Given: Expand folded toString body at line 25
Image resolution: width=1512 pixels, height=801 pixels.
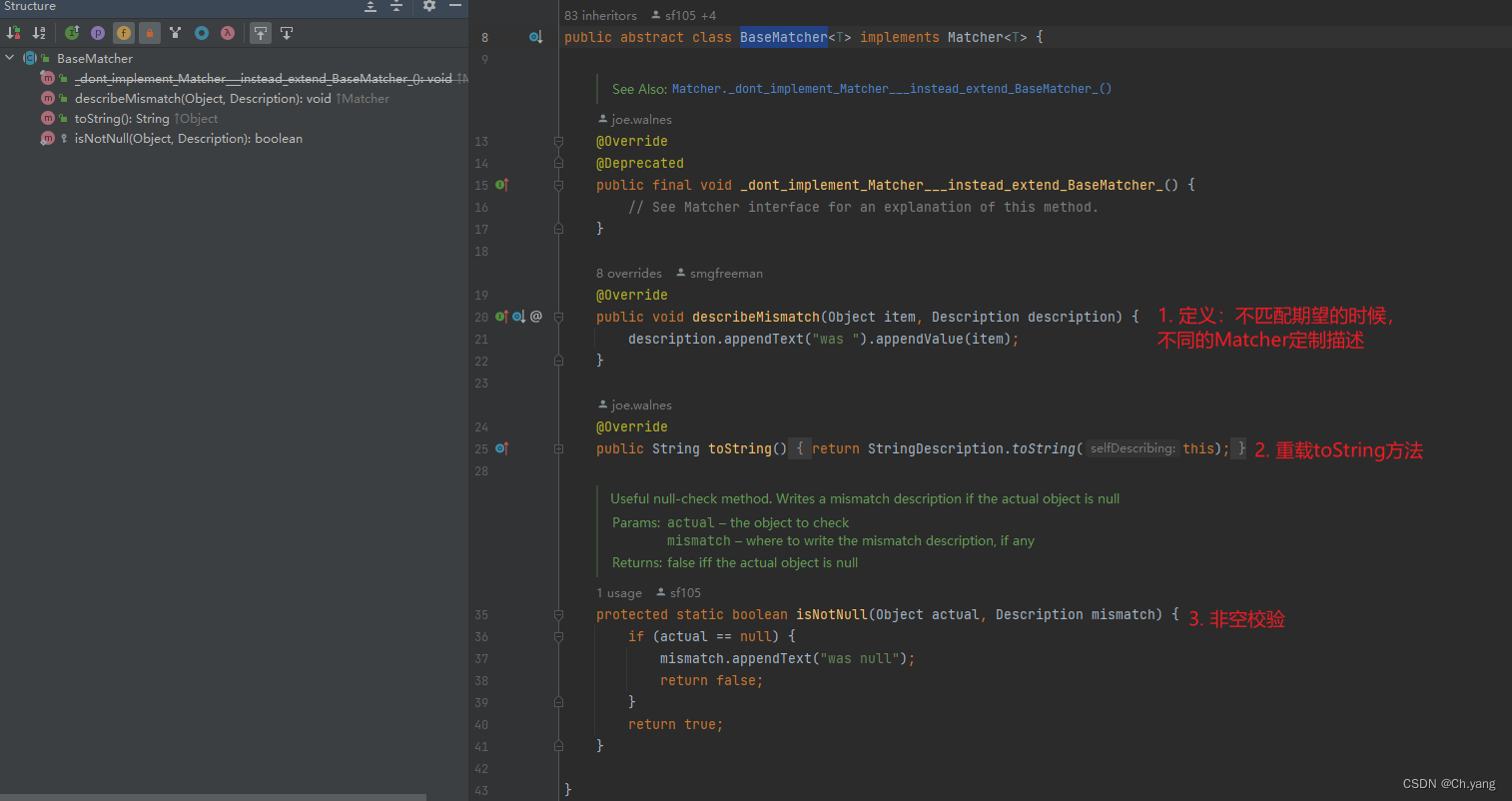Looking at the screenshot, I should tap(558, 448).
